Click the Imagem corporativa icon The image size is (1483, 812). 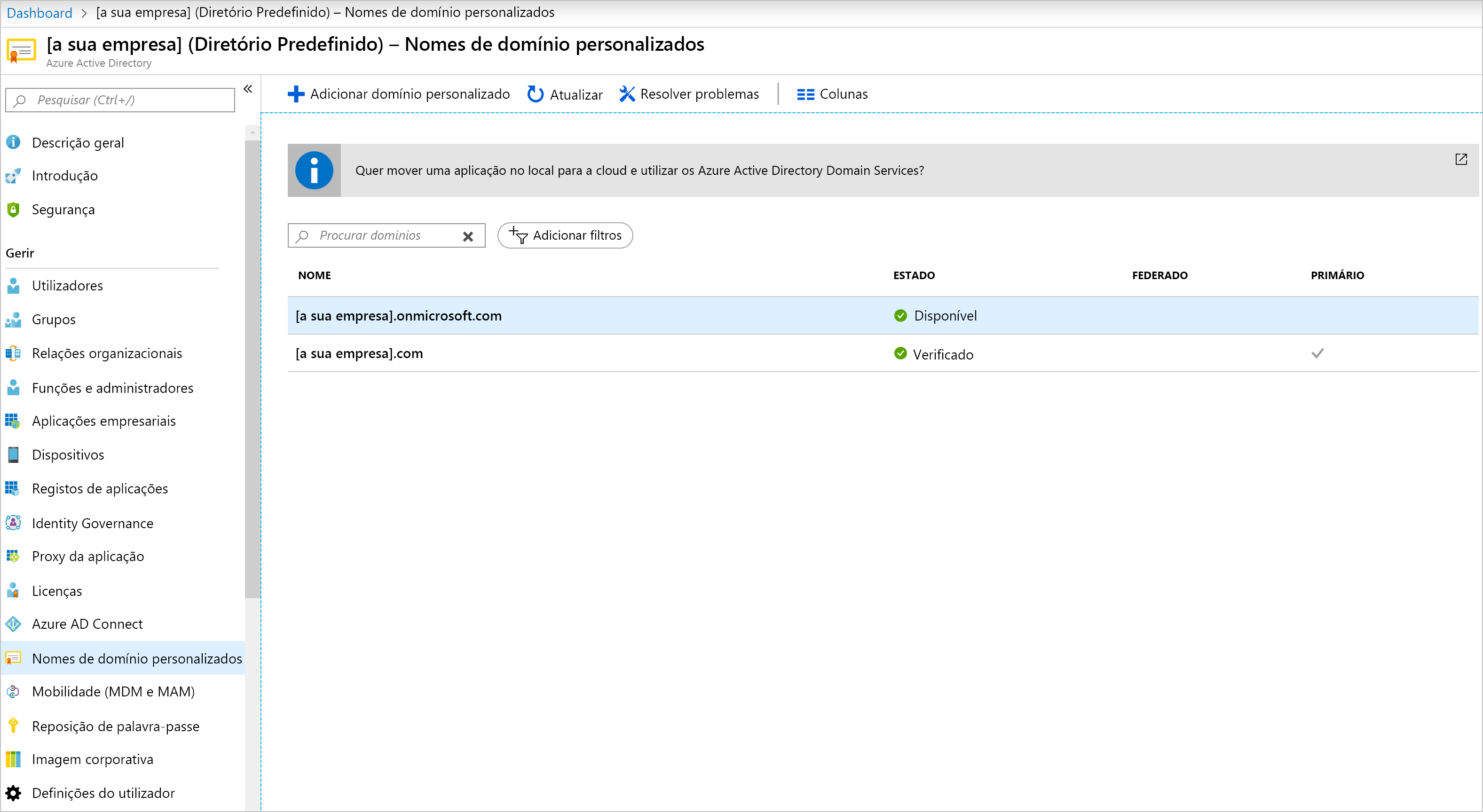(13, 759)
